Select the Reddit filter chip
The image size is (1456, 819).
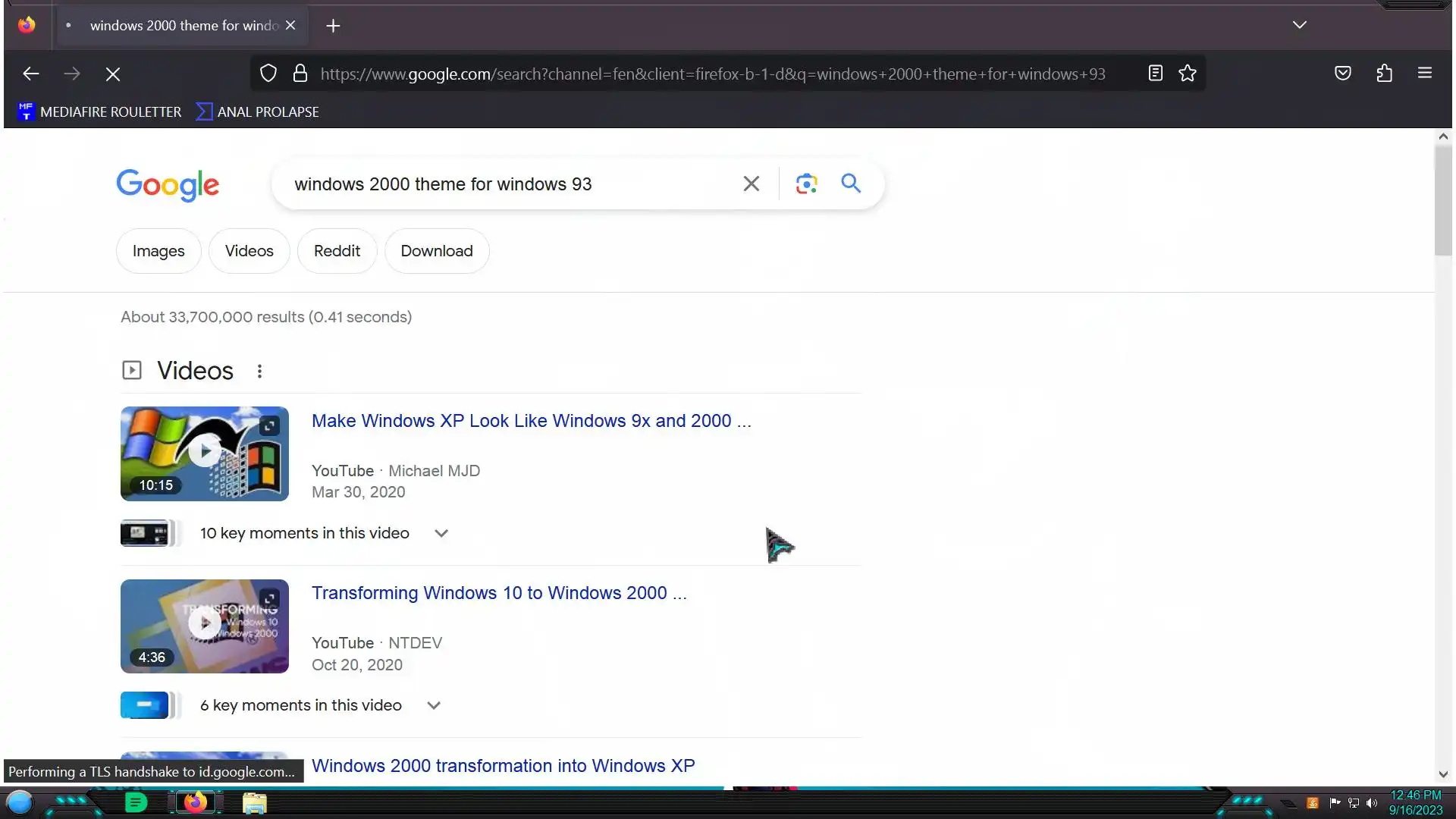coord(337,251)
